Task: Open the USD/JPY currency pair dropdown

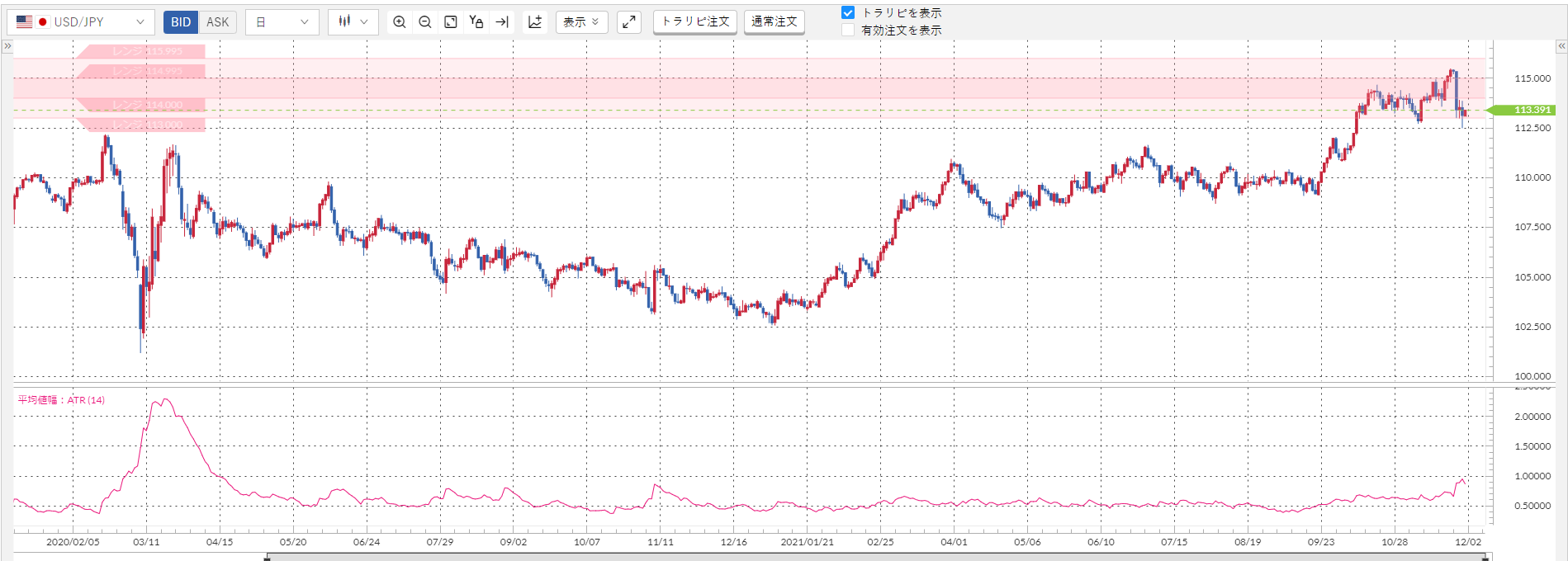Action: 80,22
